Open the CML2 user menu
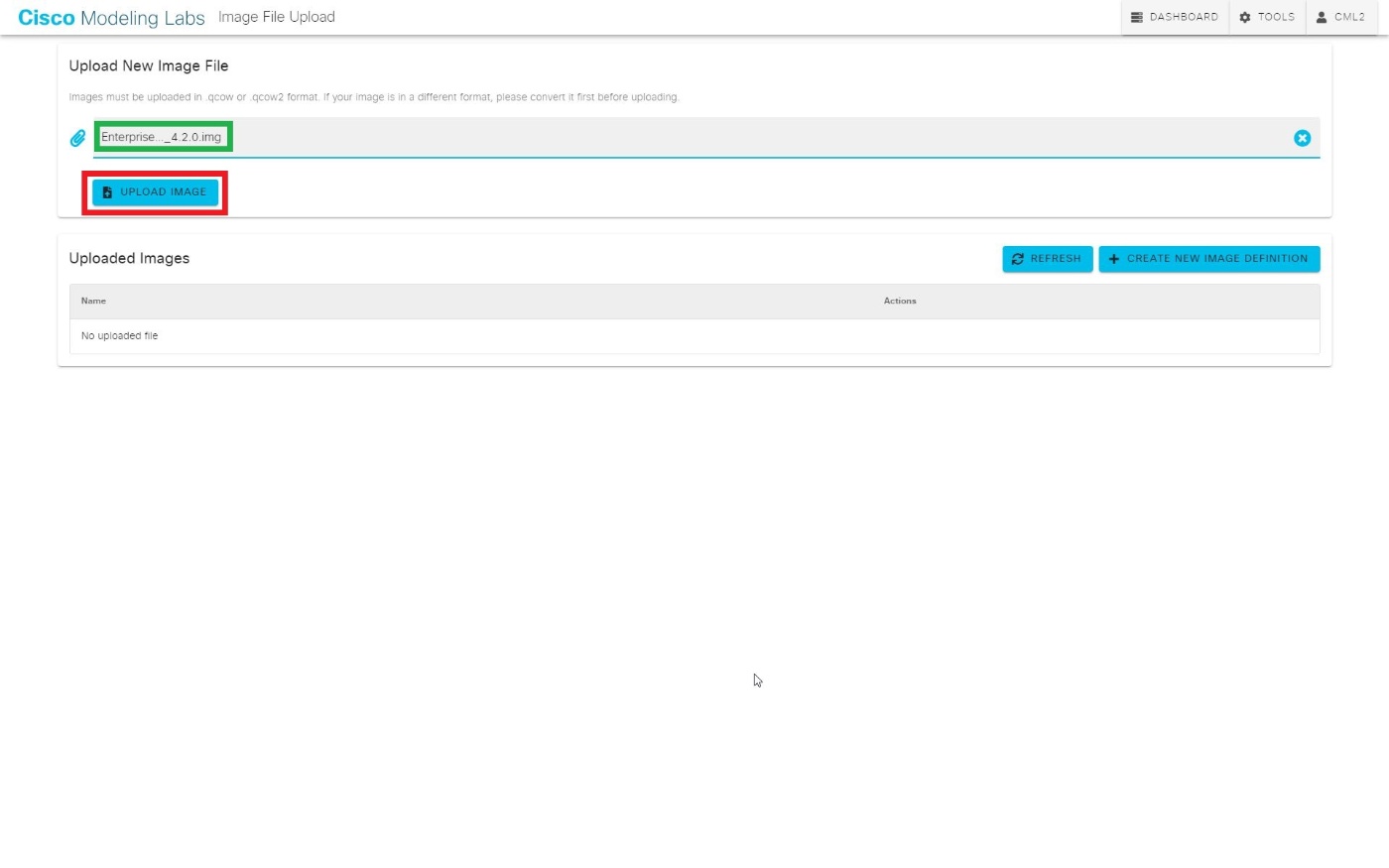 [1340, 17]
